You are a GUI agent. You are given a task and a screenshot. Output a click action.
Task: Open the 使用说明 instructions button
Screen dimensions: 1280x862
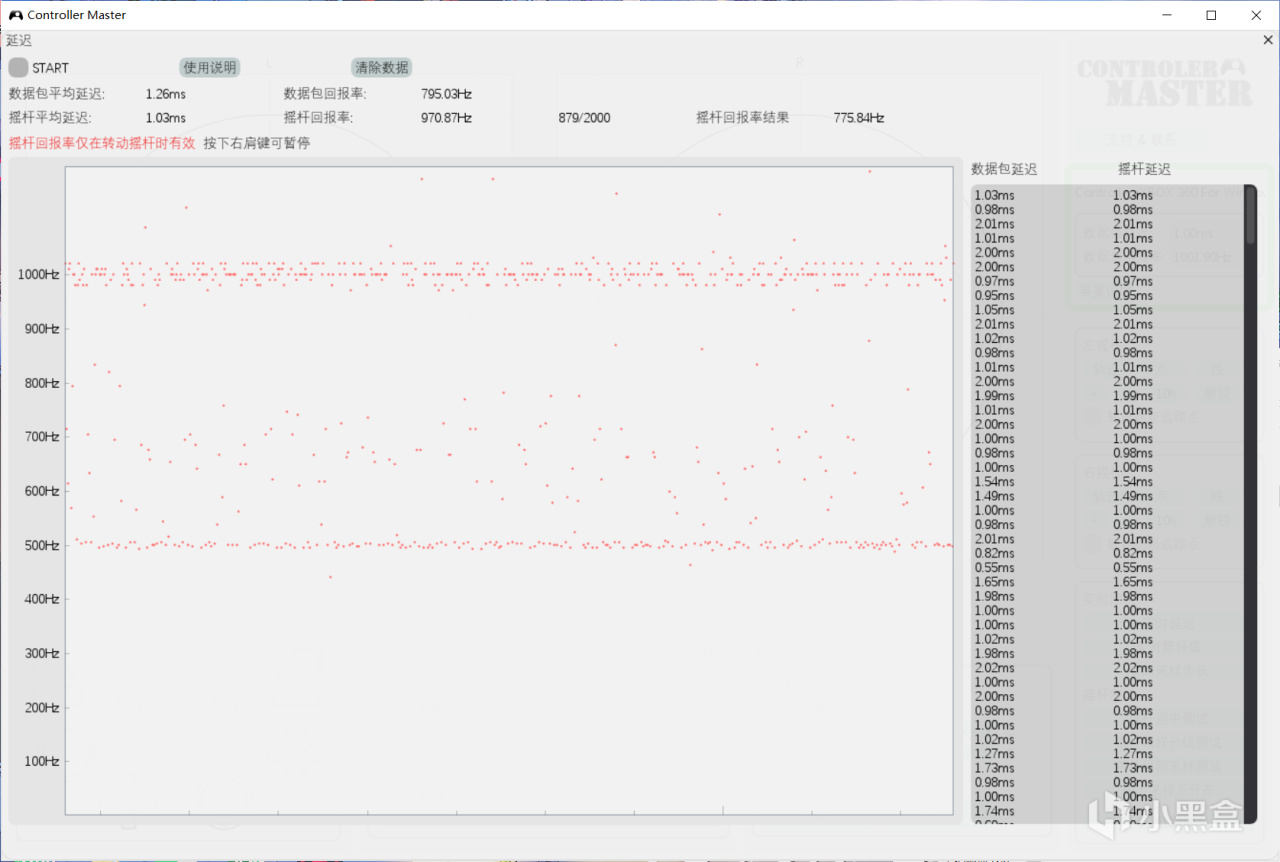(210, 68)
